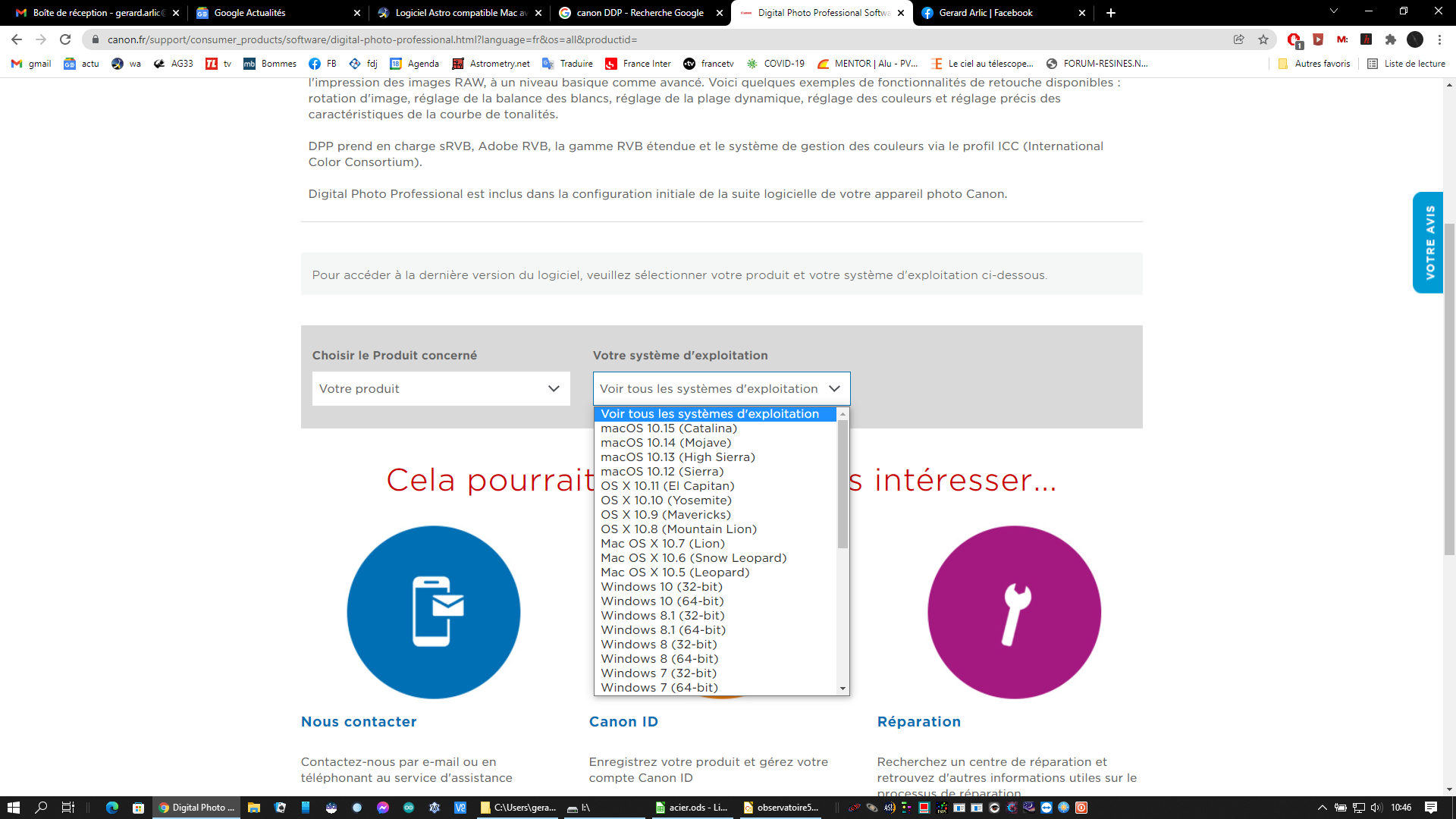Image resolution: width=1456 pixels, height=819 pixels.
Task: Select macOS 10.15 (Catalina) option
Action: [668, 428]
